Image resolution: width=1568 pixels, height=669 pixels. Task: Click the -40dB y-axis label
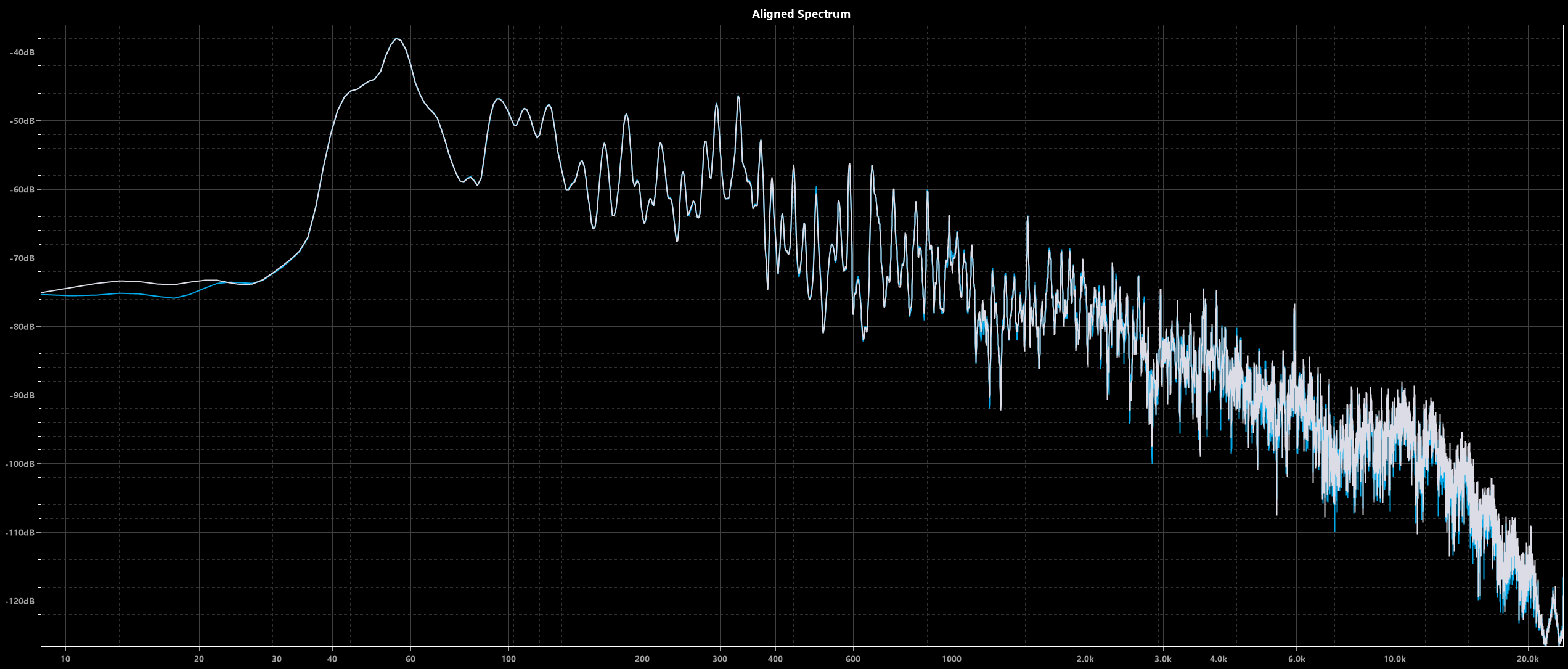22,52
